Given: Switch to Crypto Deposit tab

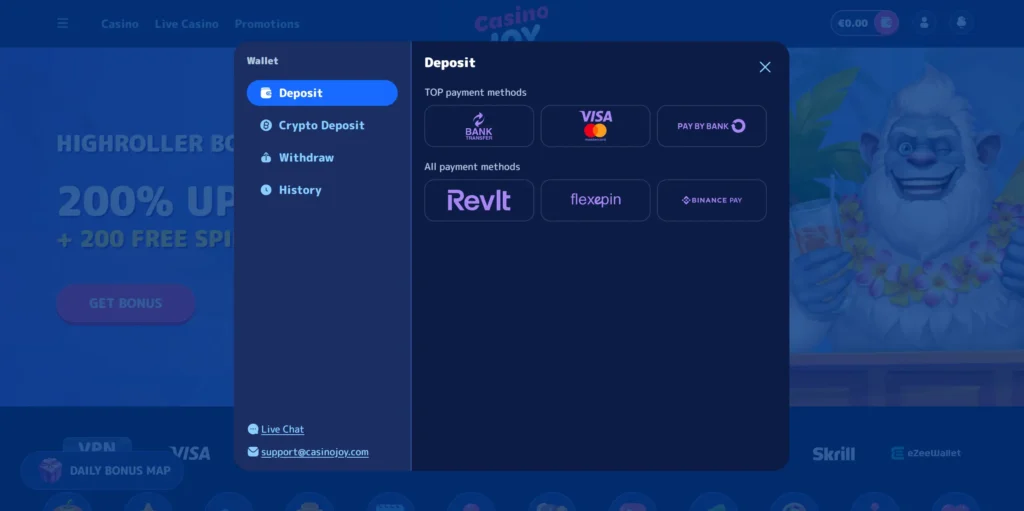Looking at the screenshot, I should pos(322,125).
